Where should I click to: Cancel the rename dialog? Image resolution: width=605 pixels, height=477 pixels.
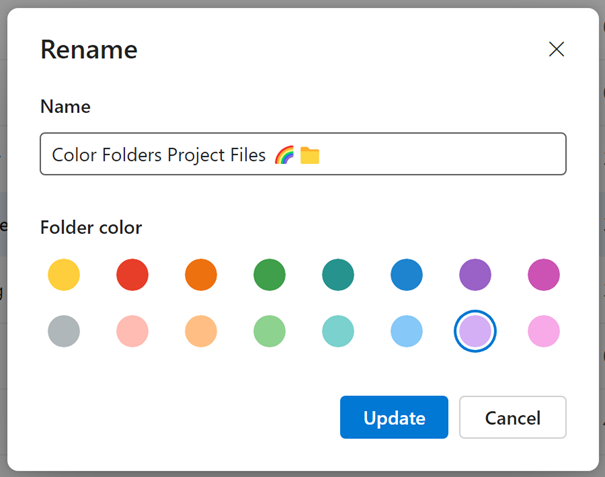tap(512, 418)
